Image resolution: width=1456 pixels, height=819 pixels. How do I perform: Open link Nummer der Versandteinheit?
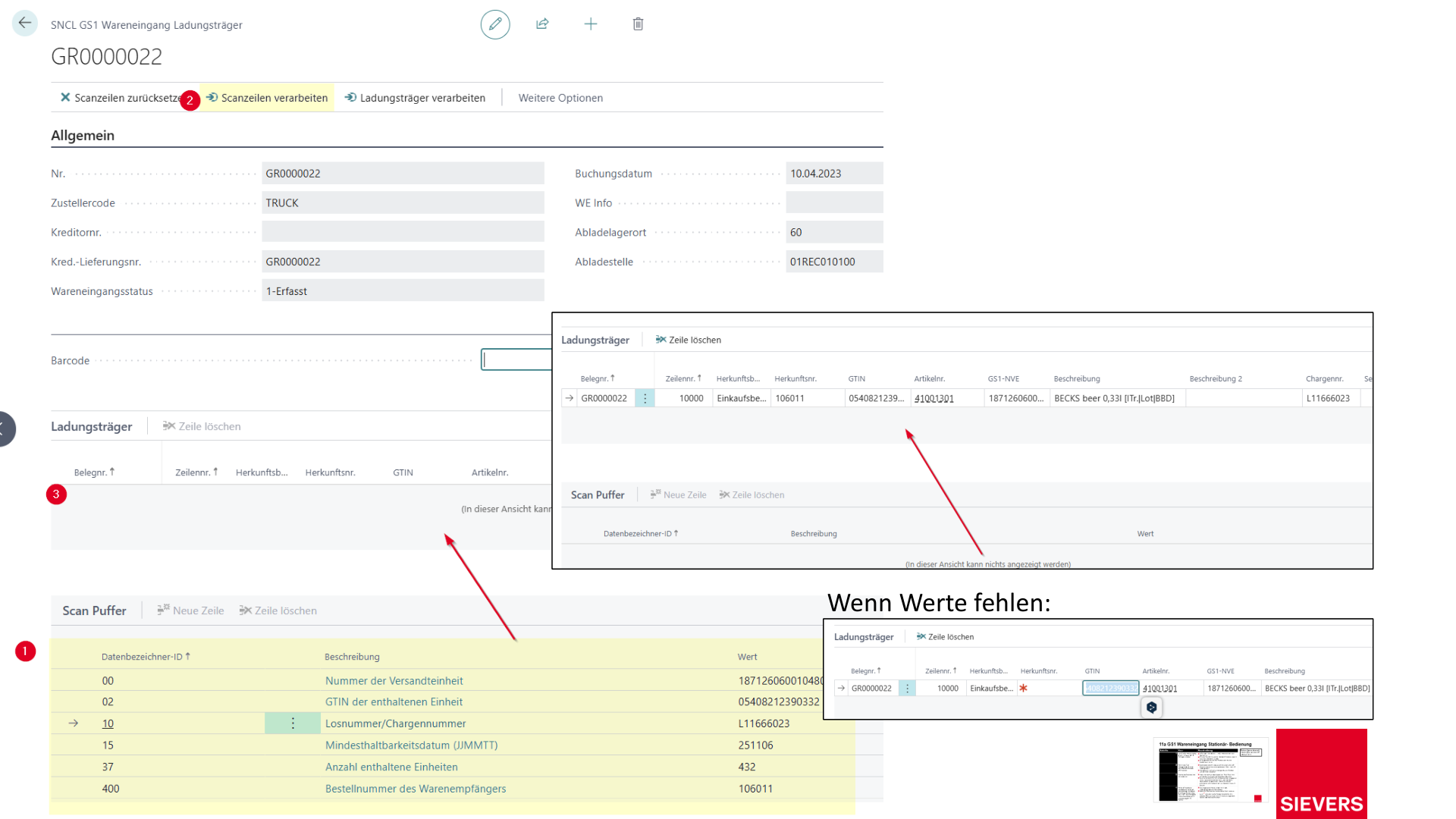coord(394,681)
